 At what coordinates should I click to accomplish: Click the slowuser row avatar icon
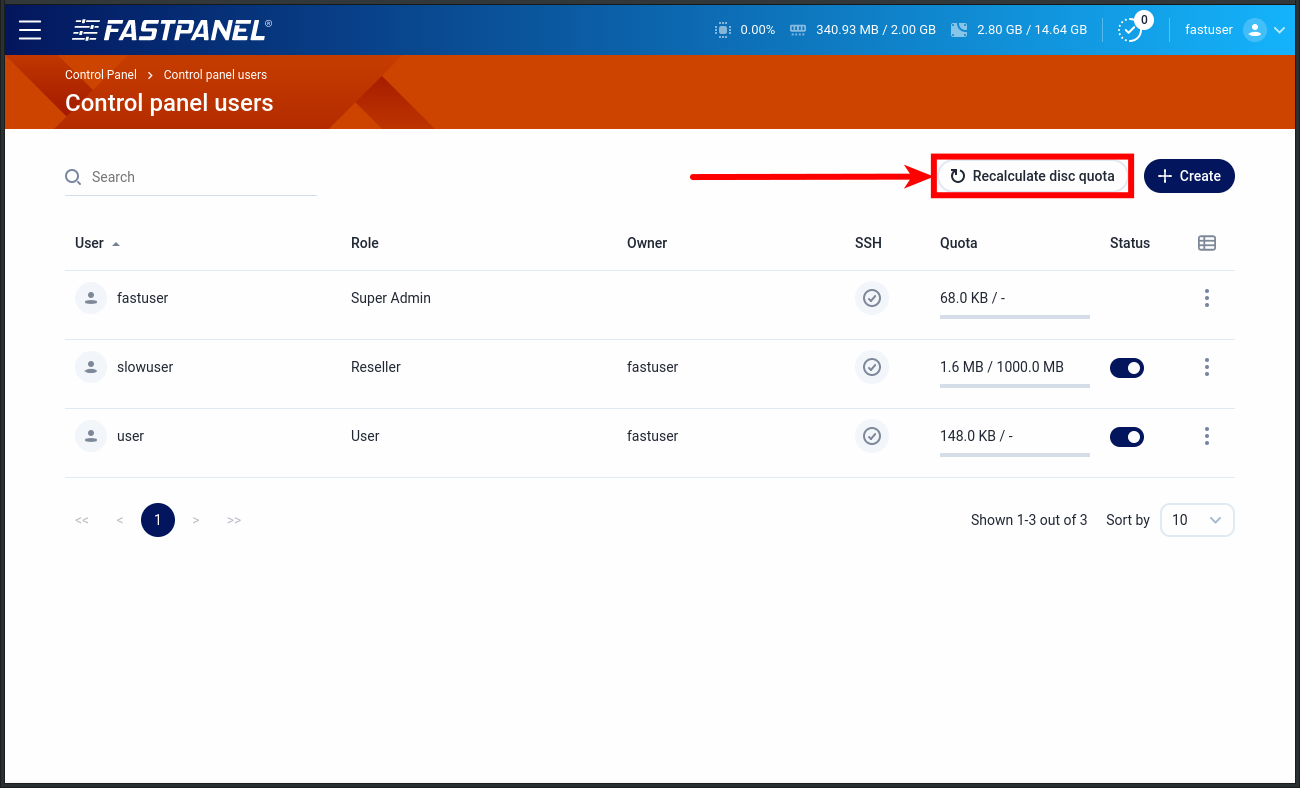coord(91,367)
